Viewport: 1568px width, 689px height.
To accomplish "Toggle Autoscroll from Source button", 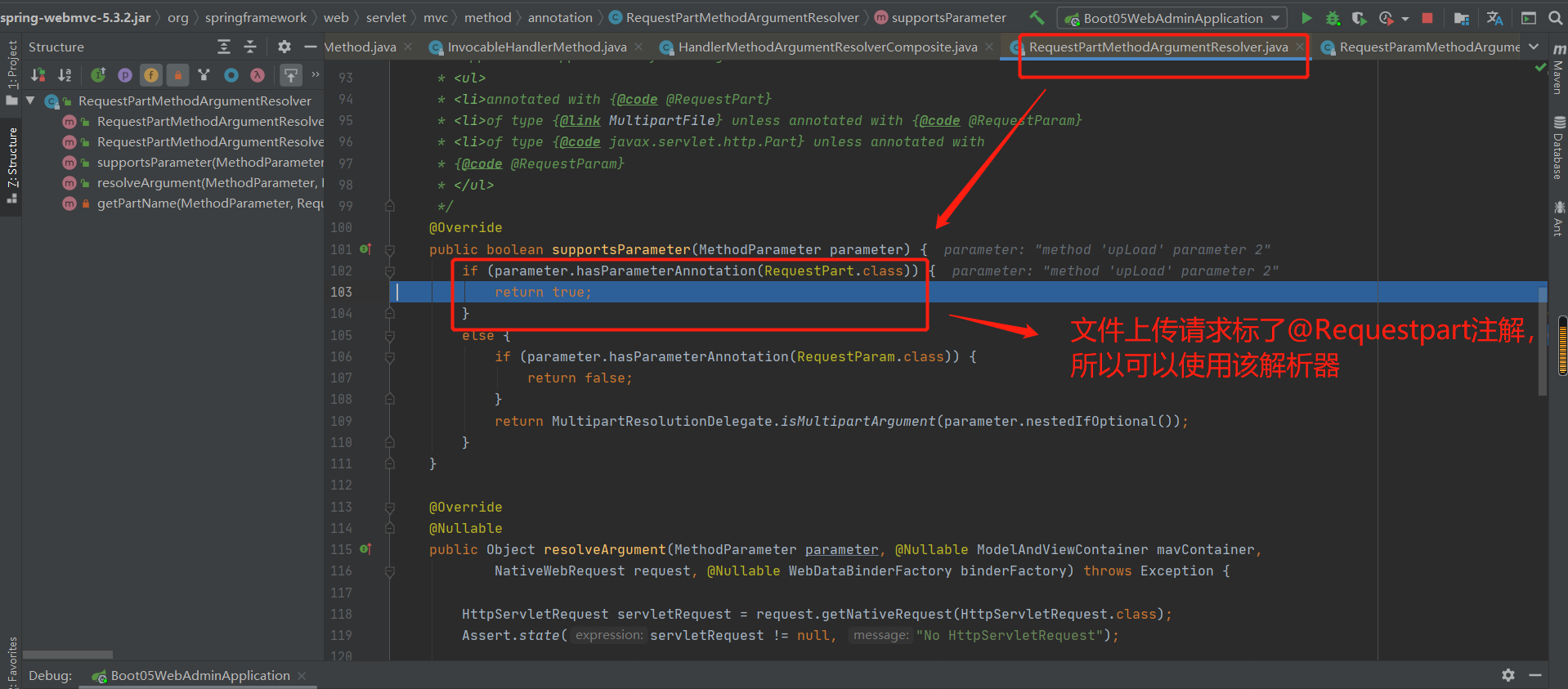I will click(x=291, y=75).
